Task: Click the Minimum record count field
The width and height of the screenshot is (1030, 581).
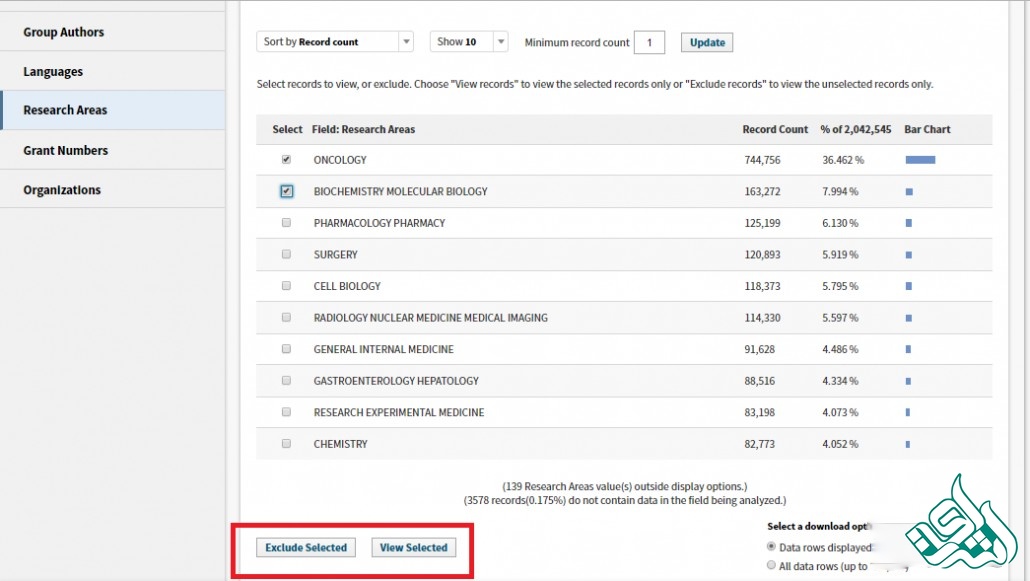Action: (649, 43)
